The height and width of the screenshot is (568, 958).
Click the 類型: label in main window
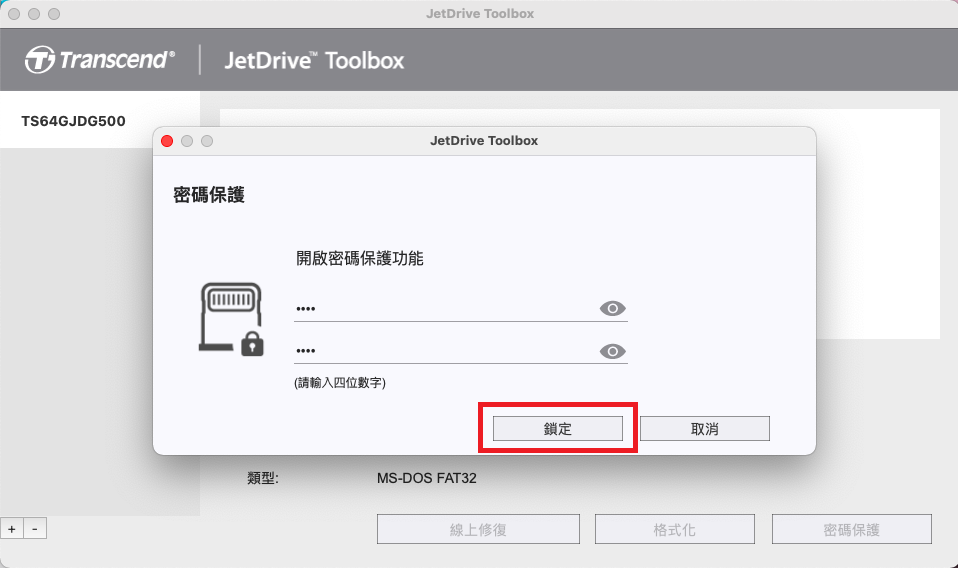click(263, 478)
